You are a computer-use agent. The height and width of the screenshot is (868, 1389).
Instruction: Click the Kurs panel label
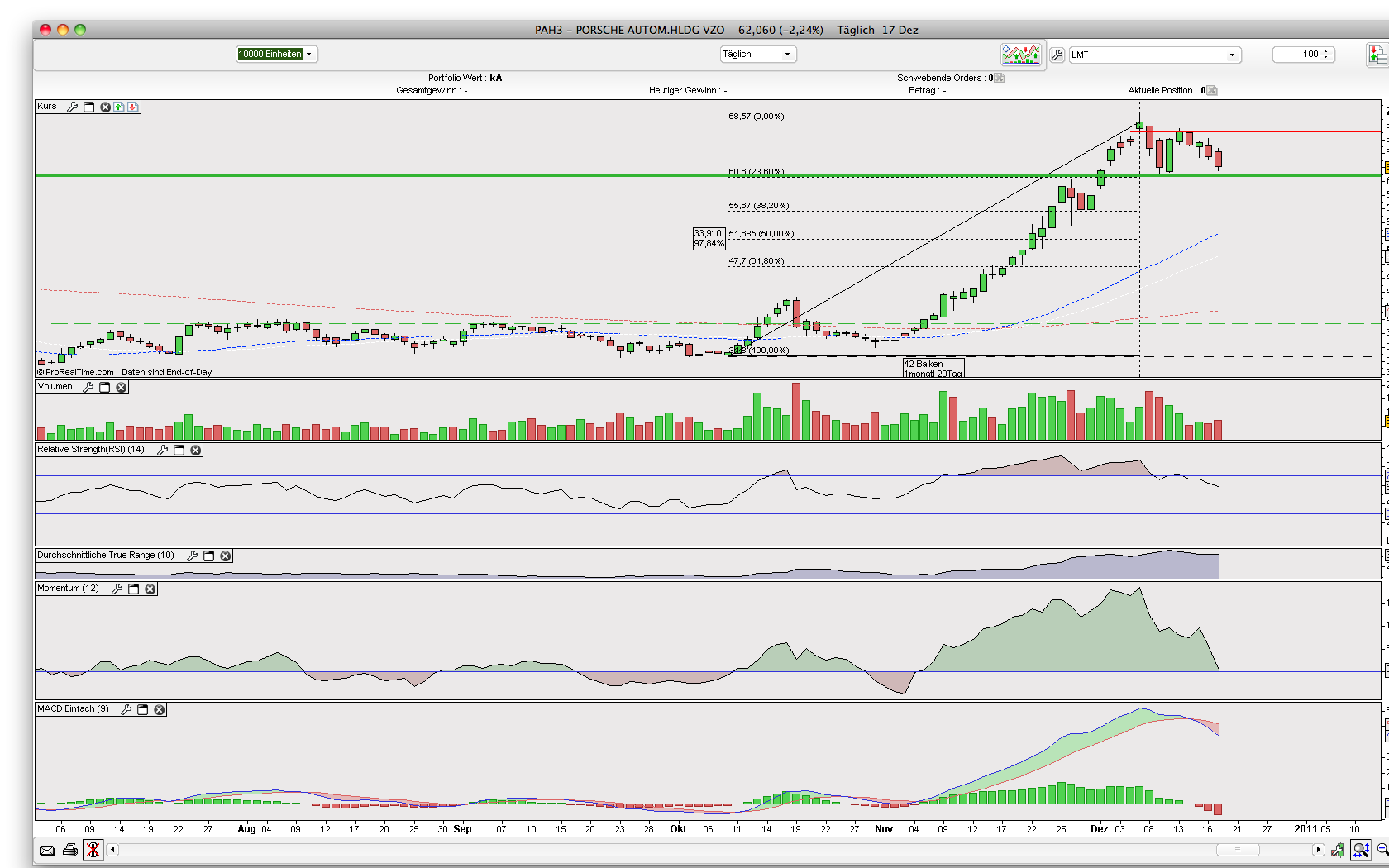click(x=47, y=107)
